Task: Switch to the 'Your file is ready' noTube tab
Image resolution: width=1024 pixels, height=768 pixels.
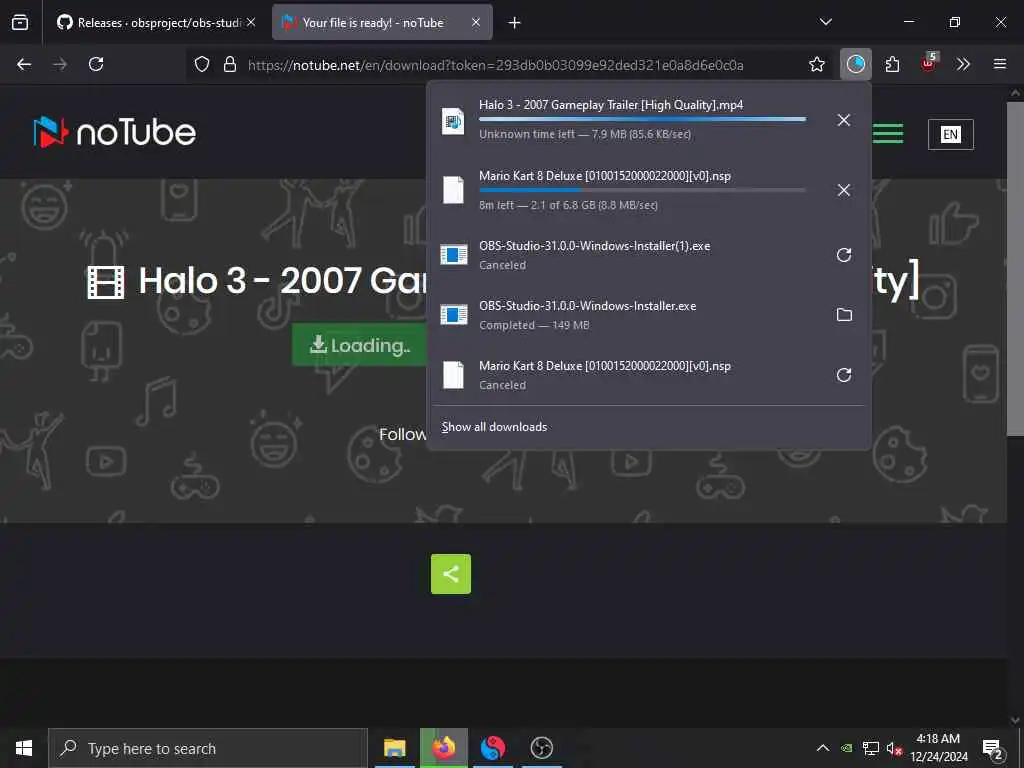Action: [x=382, y=22]
